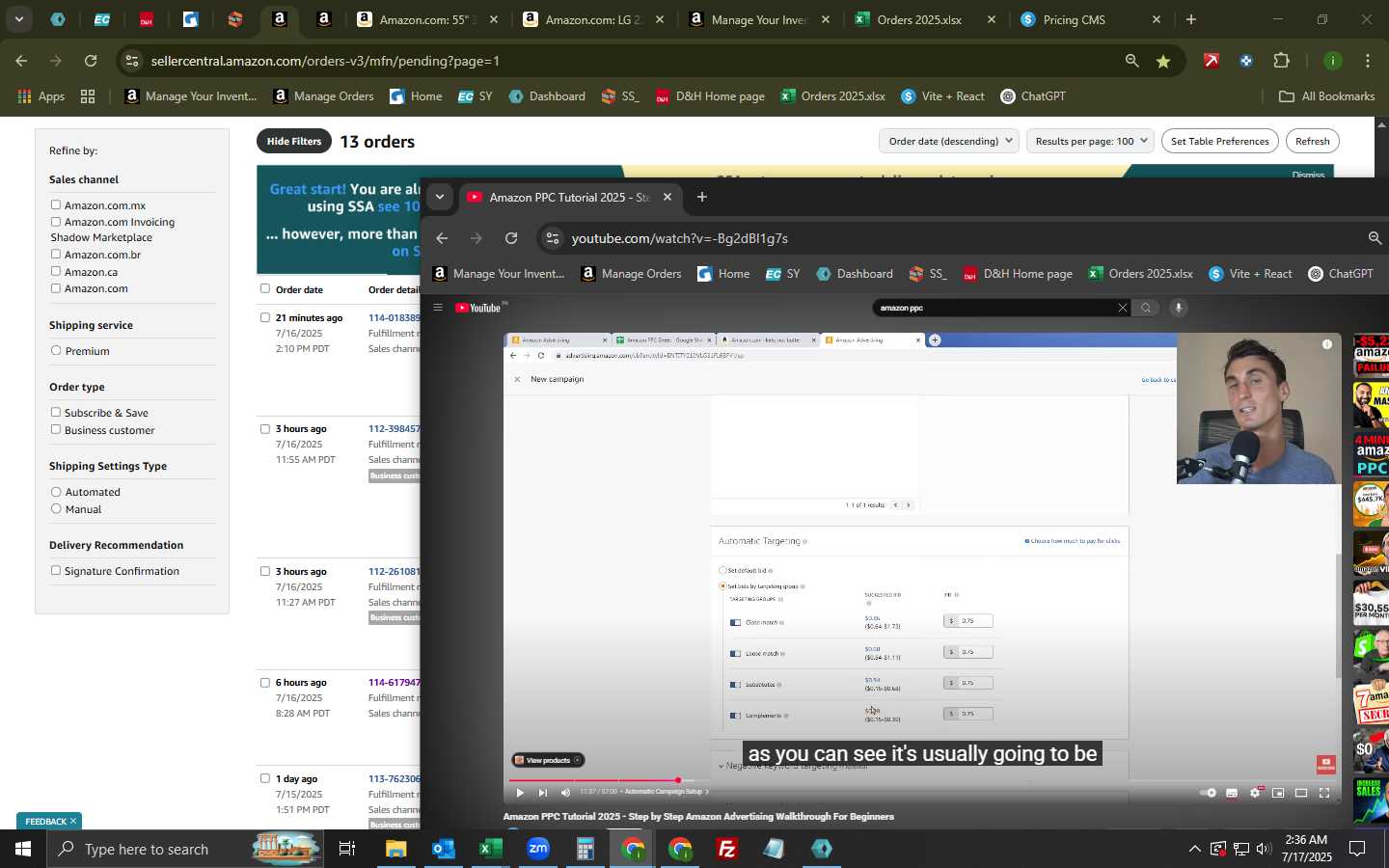
Task: Go back in the YouTube window
Action: 442,238
